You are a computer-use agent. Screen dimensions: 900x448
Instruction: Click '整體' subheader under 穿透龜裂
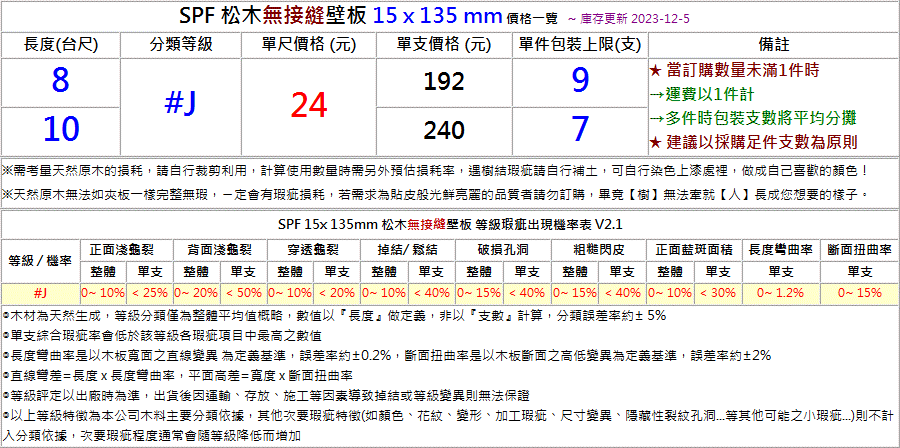[x=289, y=271]
